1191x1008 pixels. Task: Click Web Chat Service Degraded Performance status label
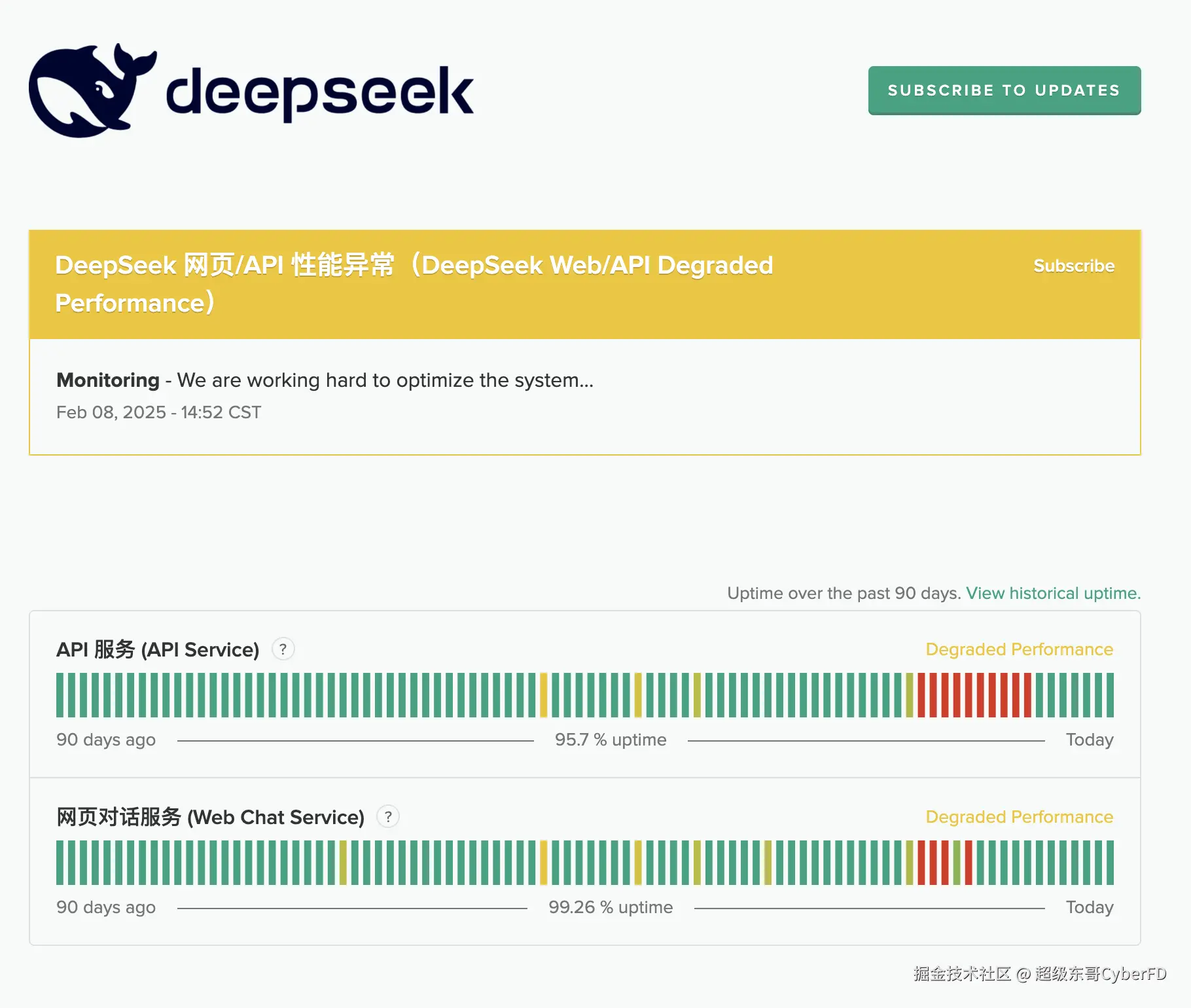1020,817
